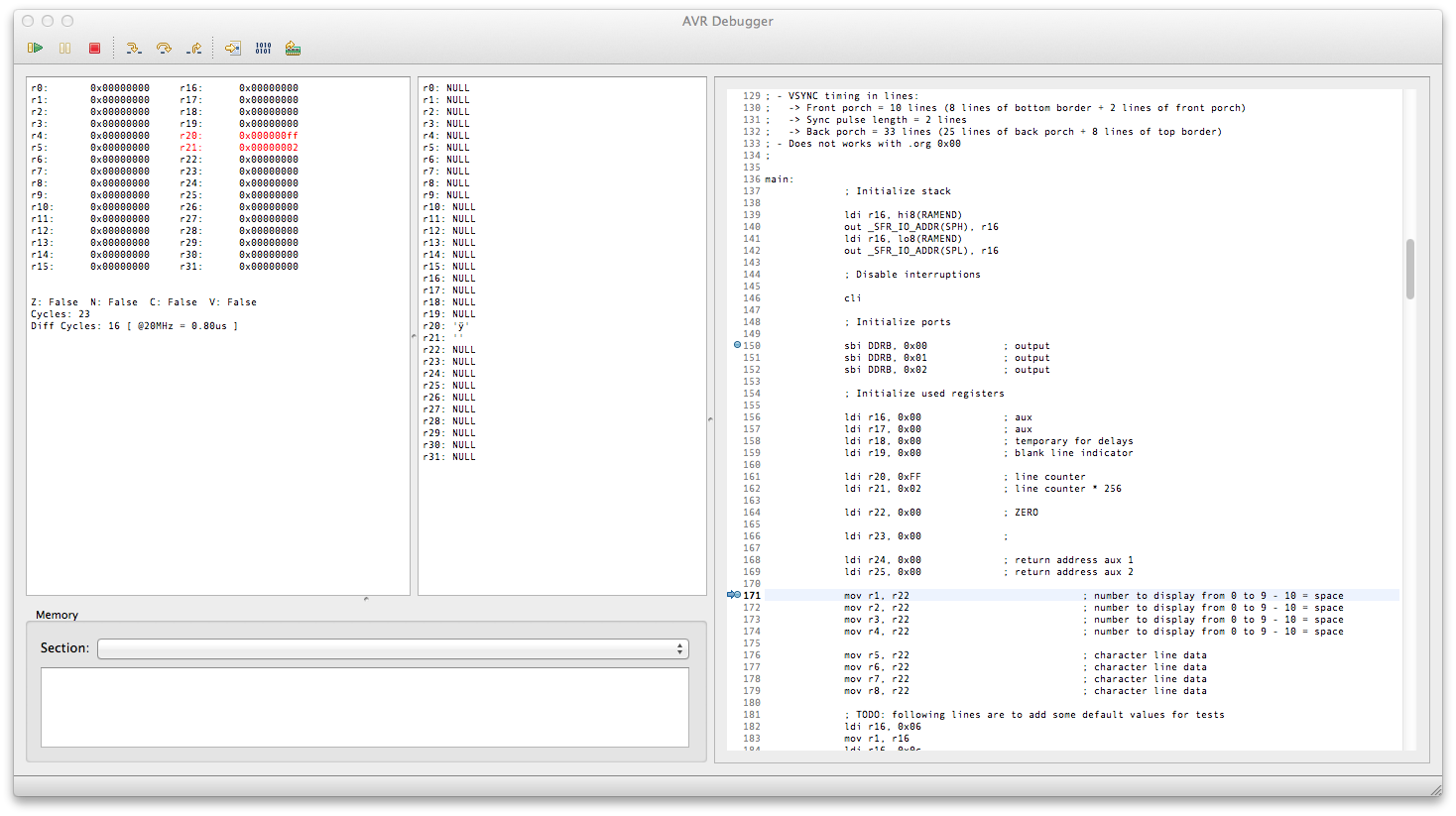Click the r0 register value 0x00000000
Screen dimensions: 1456x816
pos(120,88)
